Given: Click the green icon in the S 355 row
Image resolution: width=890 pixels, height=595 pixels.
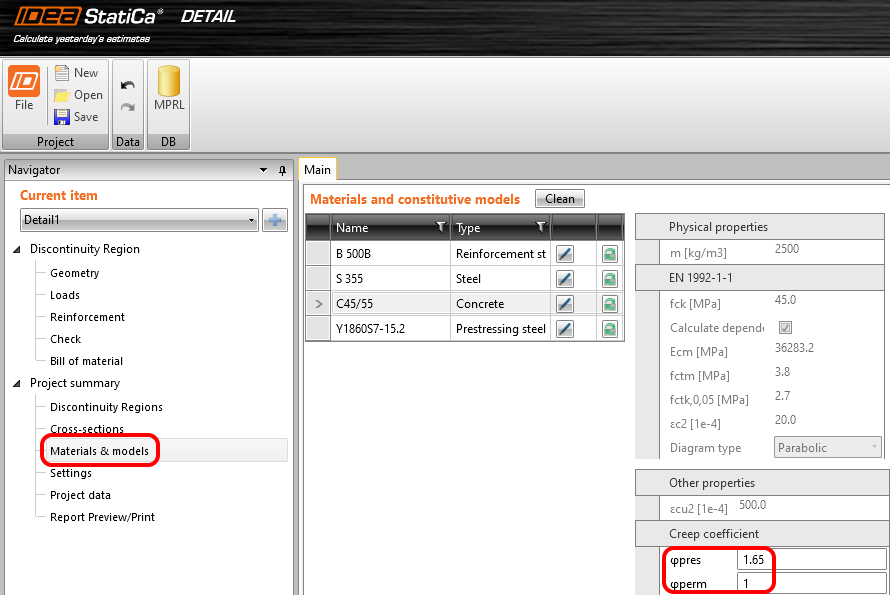Looking at the screenshot, I should click(x=610, y=279).
